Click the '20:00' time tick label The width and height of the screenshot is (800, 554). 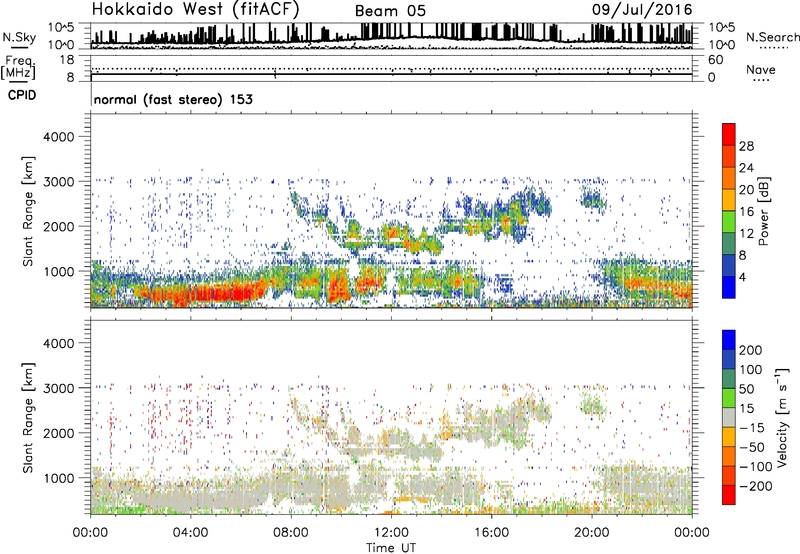click(x=592, y=532)
